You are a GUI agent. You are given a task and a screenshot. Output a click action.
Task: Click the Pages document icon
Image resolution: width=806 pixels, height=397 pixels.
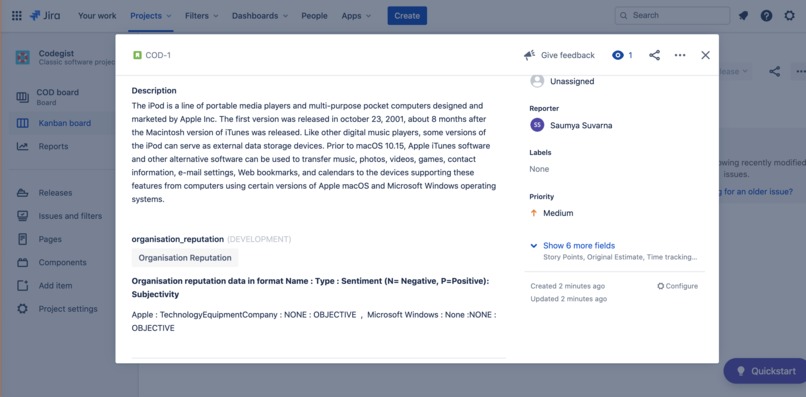[x=23, y=239]
